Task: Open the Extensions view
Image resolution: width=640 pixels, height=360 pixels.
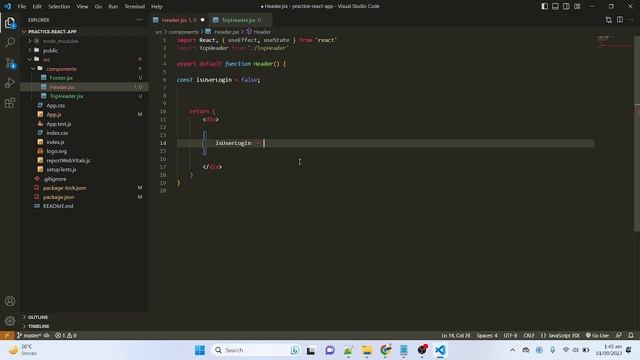Action: click(10, 103)
